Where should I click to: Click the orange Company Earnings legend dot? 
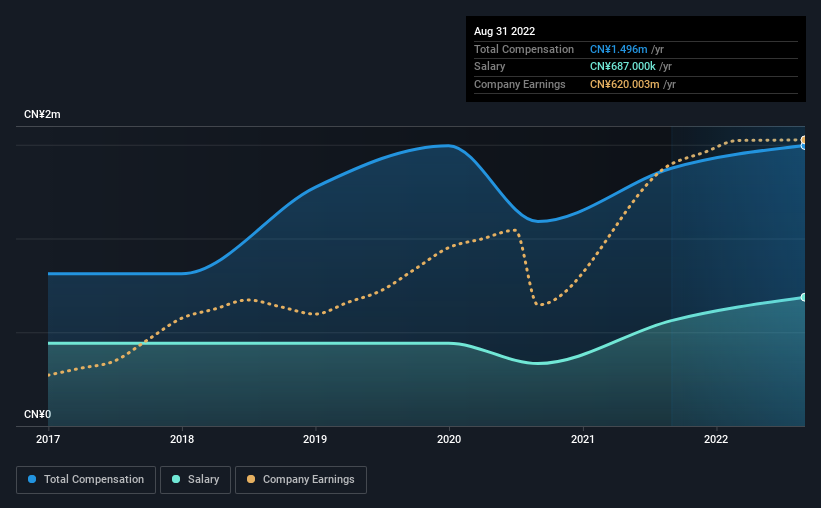tap(251, 479)
